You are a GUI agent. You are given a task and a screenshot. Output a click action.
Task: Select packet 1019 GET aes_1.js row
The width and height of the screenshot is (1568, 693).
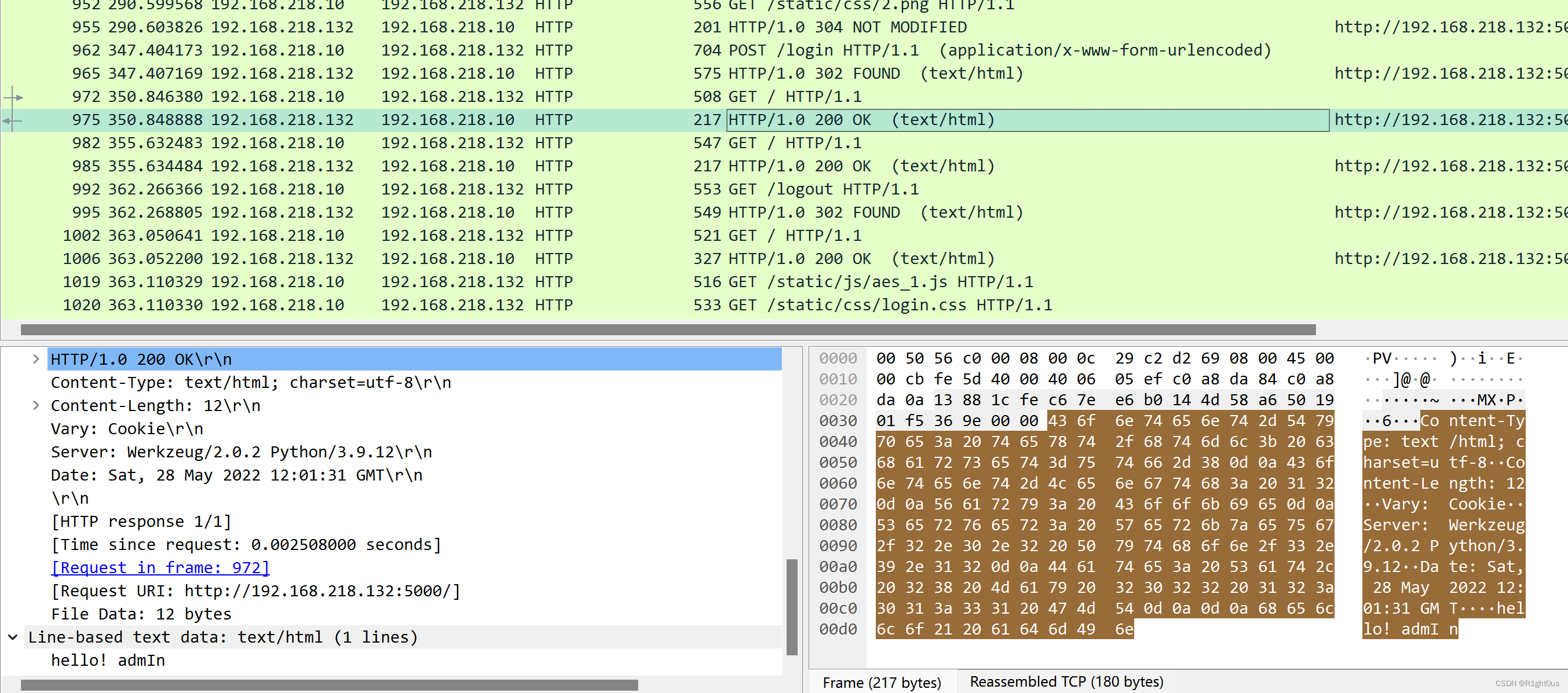tap(784, 282)
